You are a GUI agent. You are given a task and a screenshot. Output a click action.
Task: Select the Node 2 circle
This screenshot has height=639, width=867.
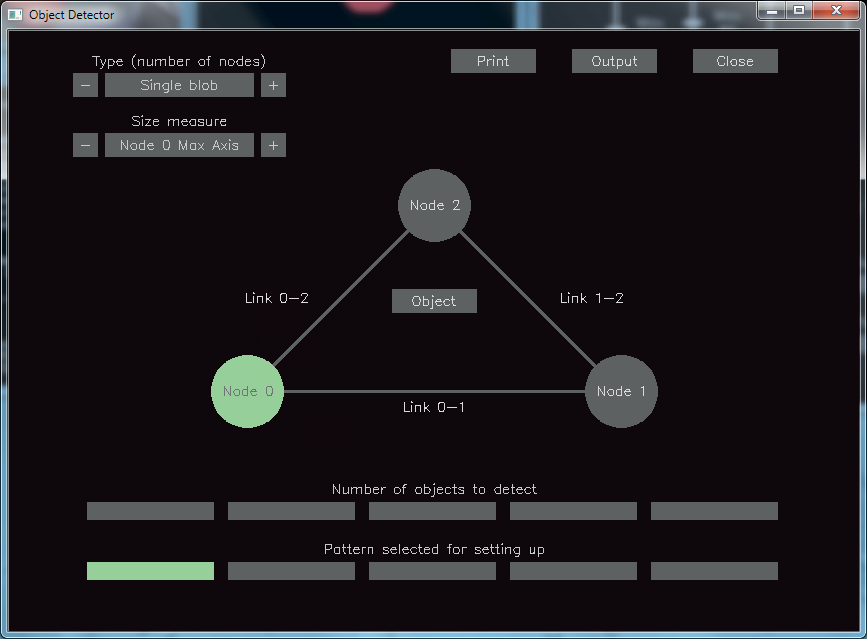(x=434, y=205)
